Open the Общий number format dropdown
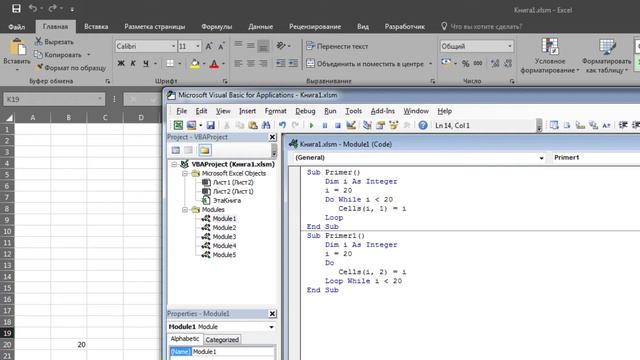This screenshot has width=640, height=360. click(x=509, y=46)
